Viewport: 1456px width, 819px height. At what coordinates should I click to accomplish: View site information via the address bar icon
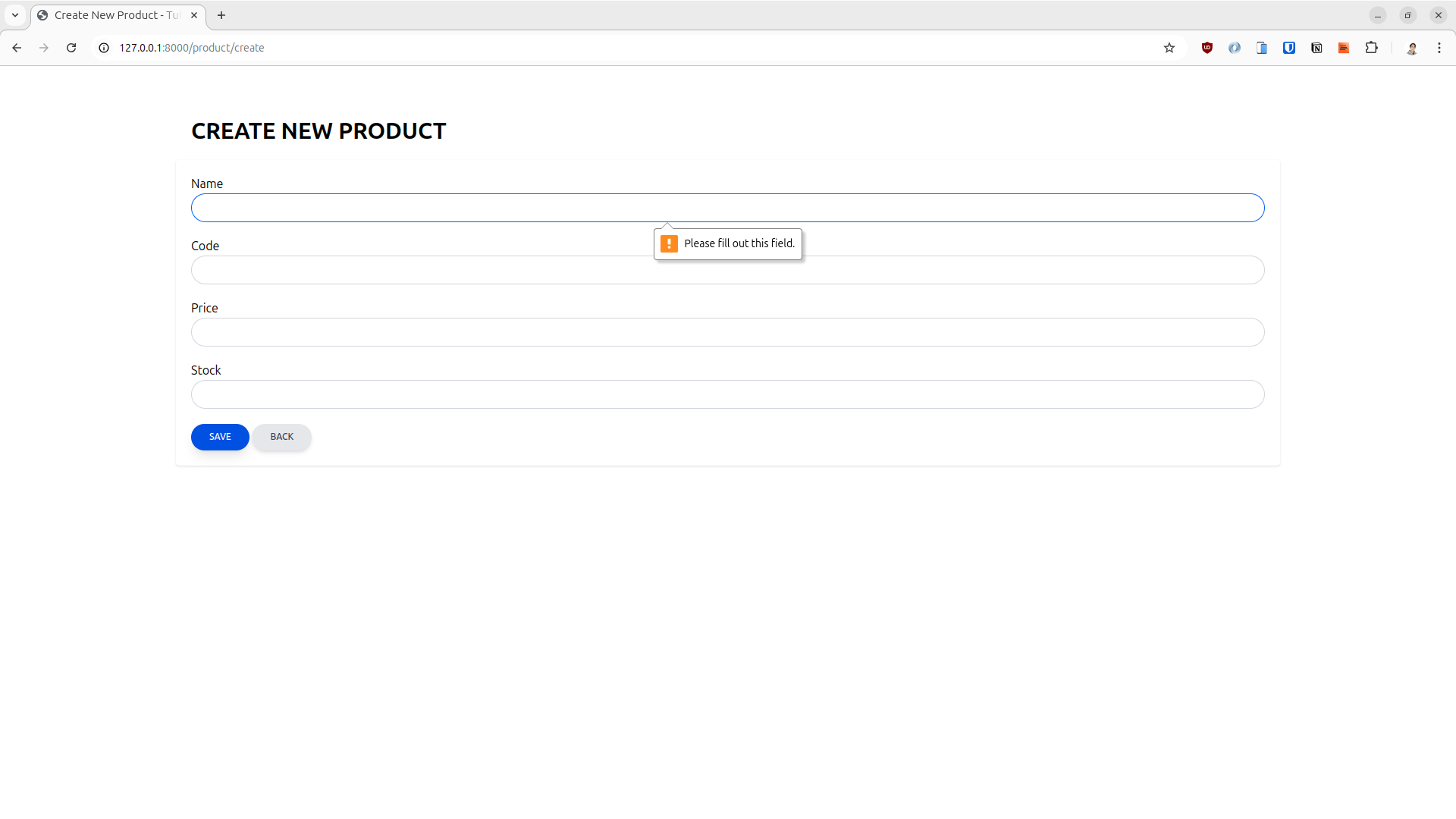[x=102, y=47]
